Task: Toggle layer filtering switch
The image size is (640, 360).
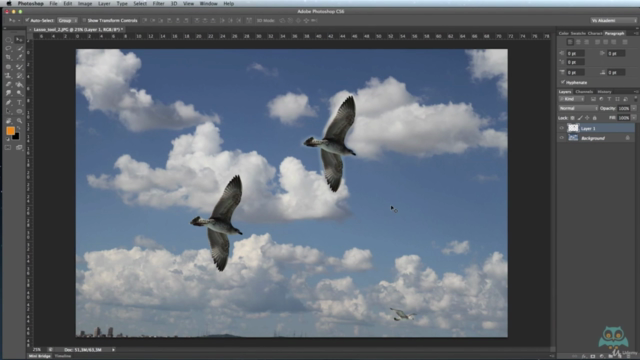Action: [x=636, y=99]
